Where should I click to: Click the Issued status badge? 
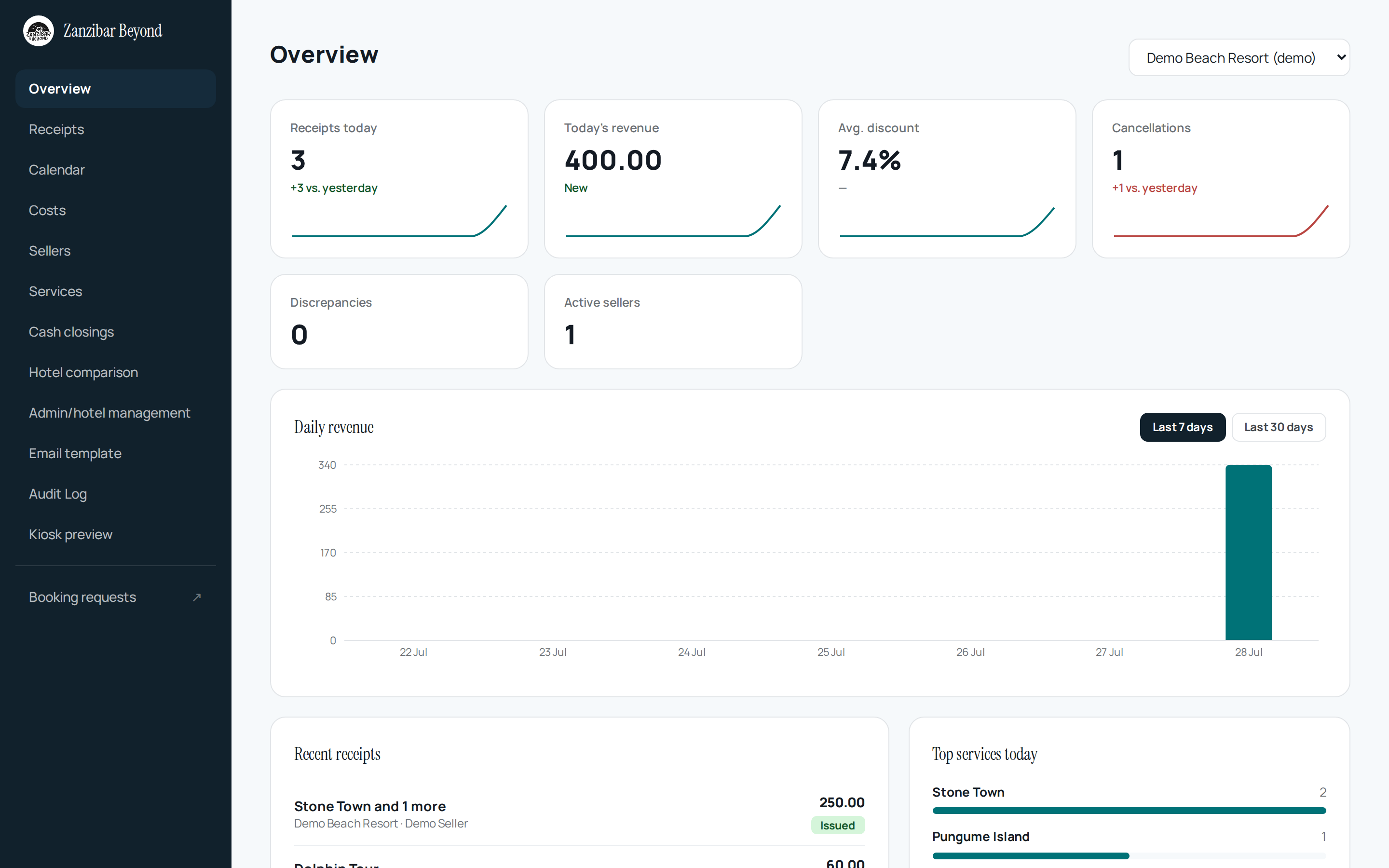[x=837, y=826]
